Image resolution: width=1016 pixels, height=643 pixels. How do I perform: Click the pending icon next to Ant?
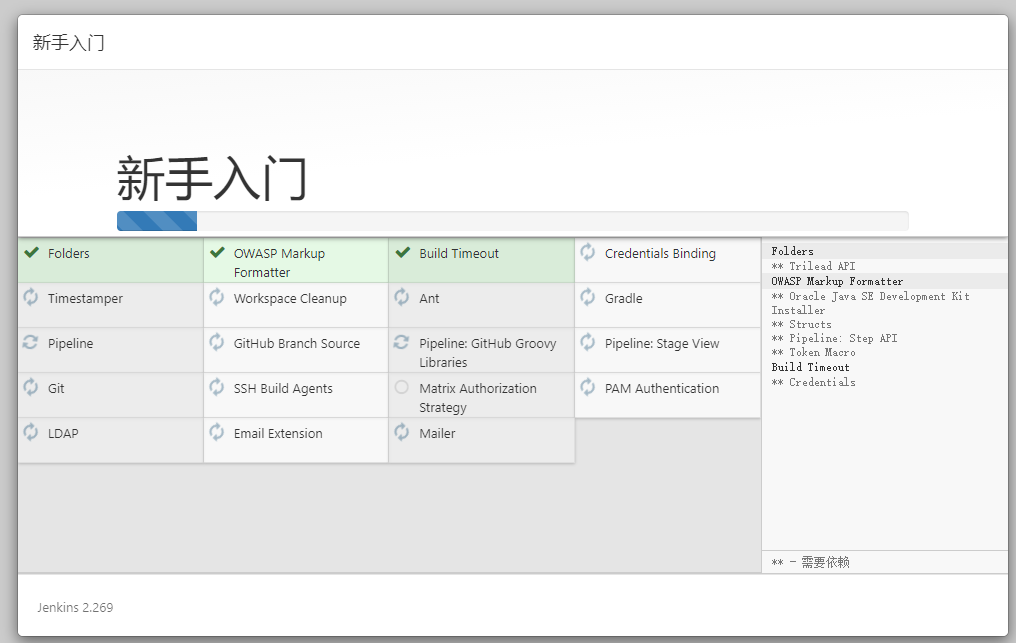(x=402, y=297)
